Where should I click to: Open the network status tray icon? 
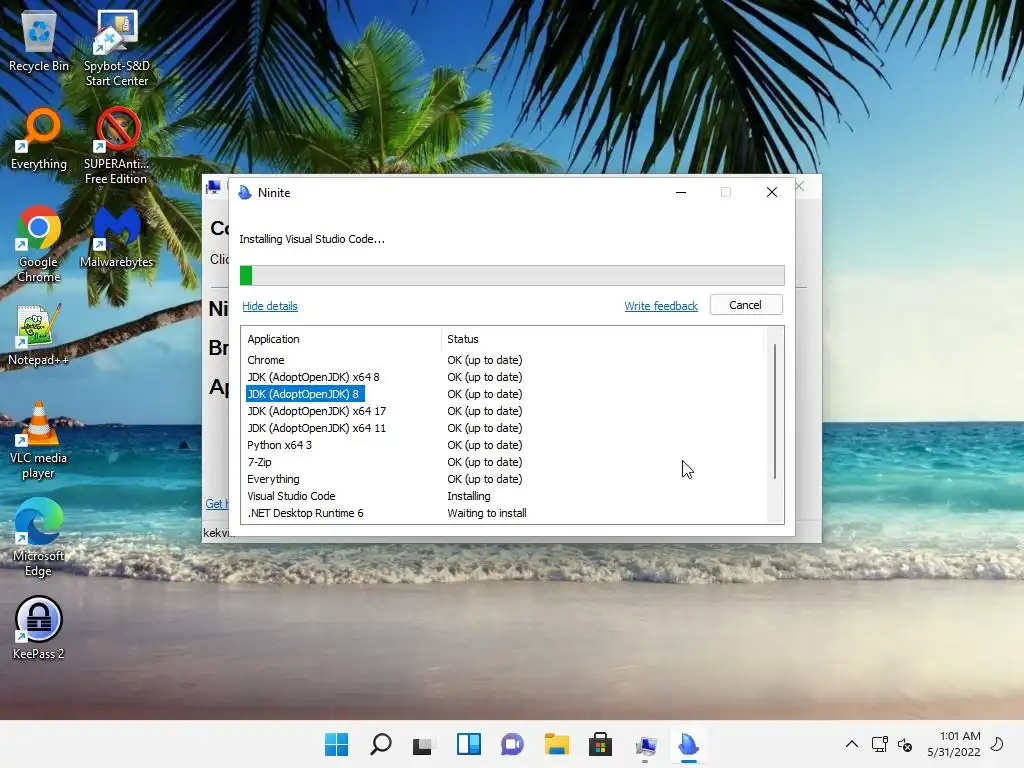(880, 744)
